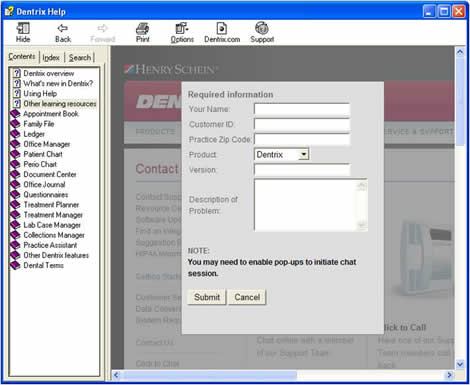Print the current help topic
The width and height of the screenshot is (470, 385).
tap(143, 33)
